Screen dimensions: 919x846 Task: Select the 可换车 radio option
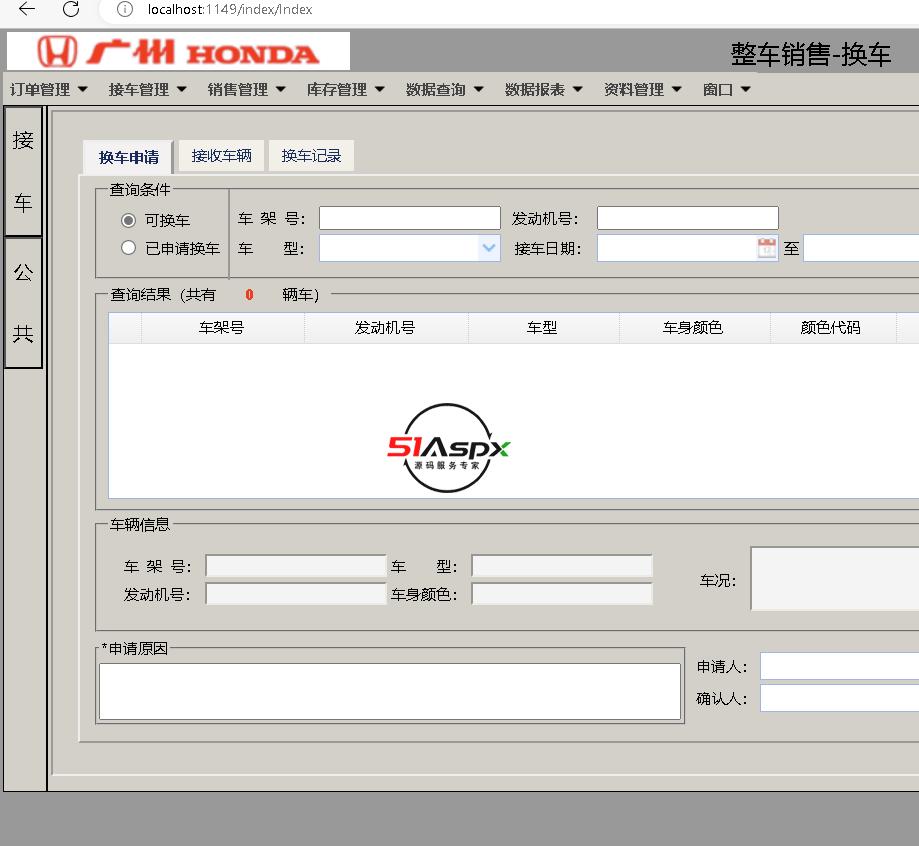click(128, 220)
